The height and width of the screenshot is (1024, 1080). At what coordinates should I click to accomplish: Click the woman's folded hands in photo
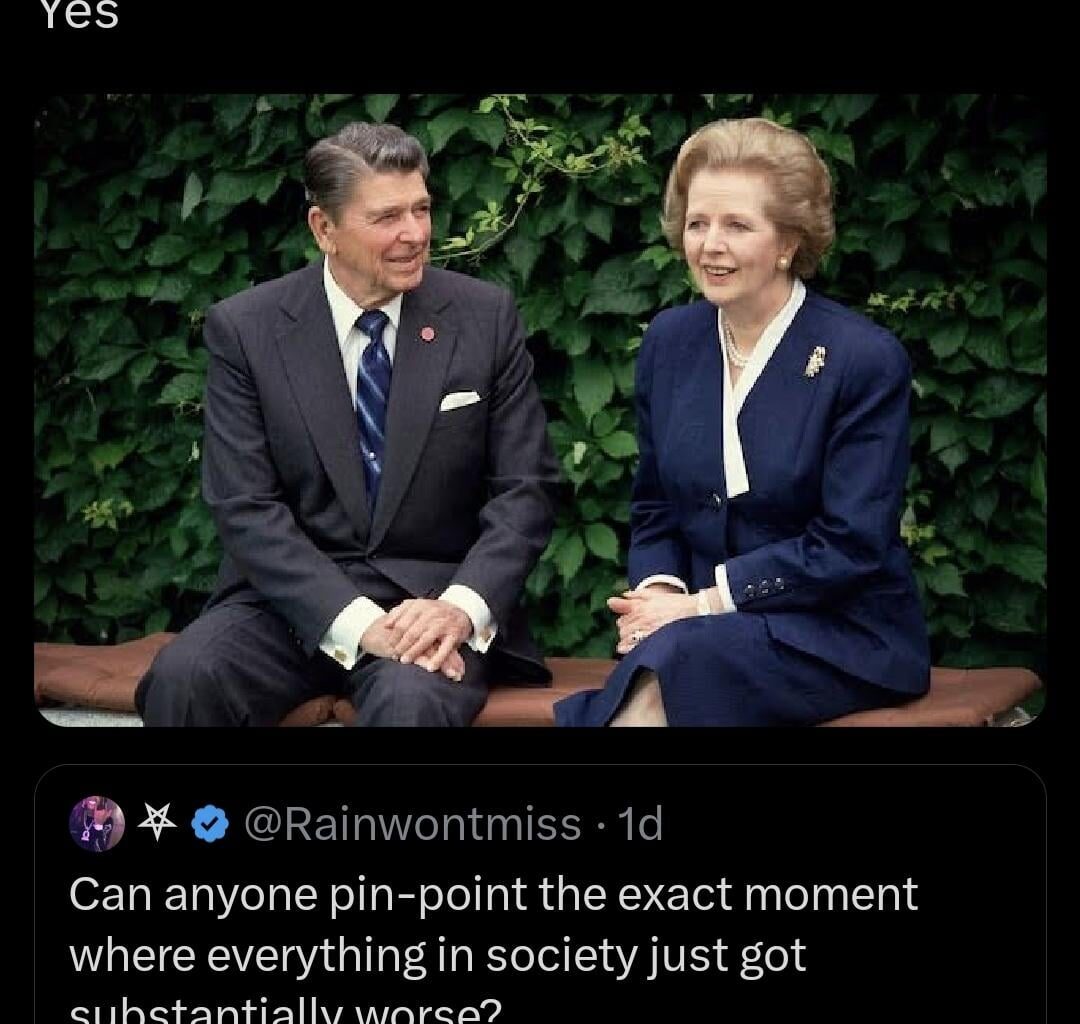(642, 612)
